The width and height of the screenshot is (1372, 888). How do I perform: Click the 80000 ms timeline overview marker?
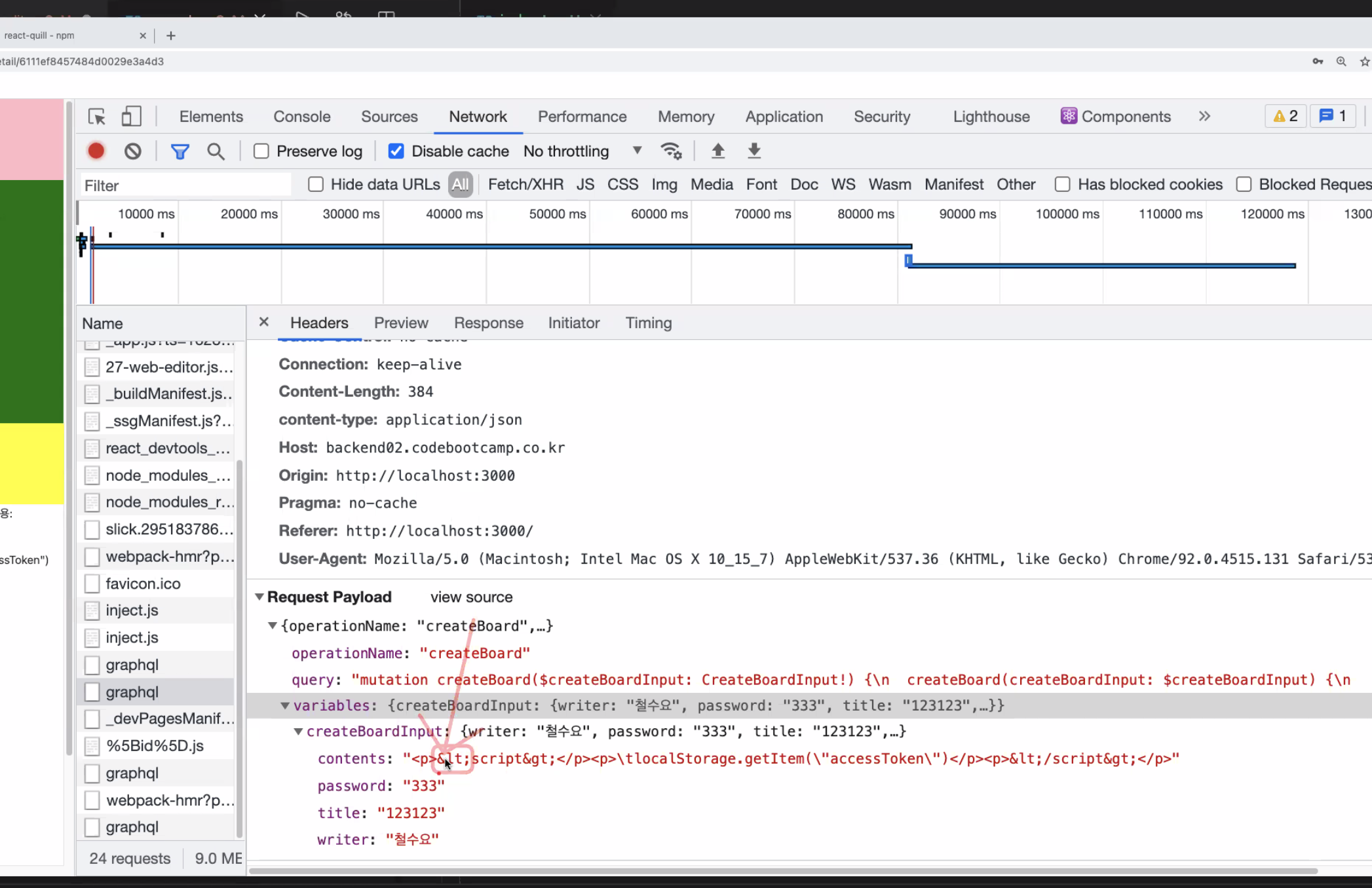click(866, 214)
